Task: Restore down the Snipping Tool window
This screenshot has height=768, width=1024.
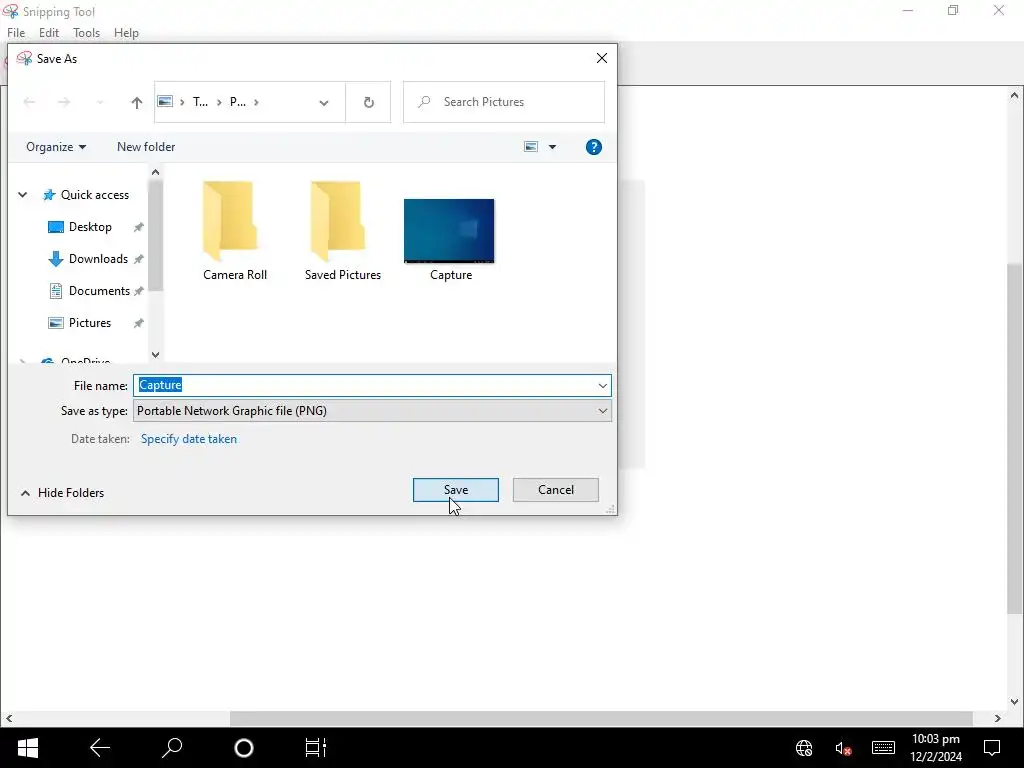Action: (953, 10)
